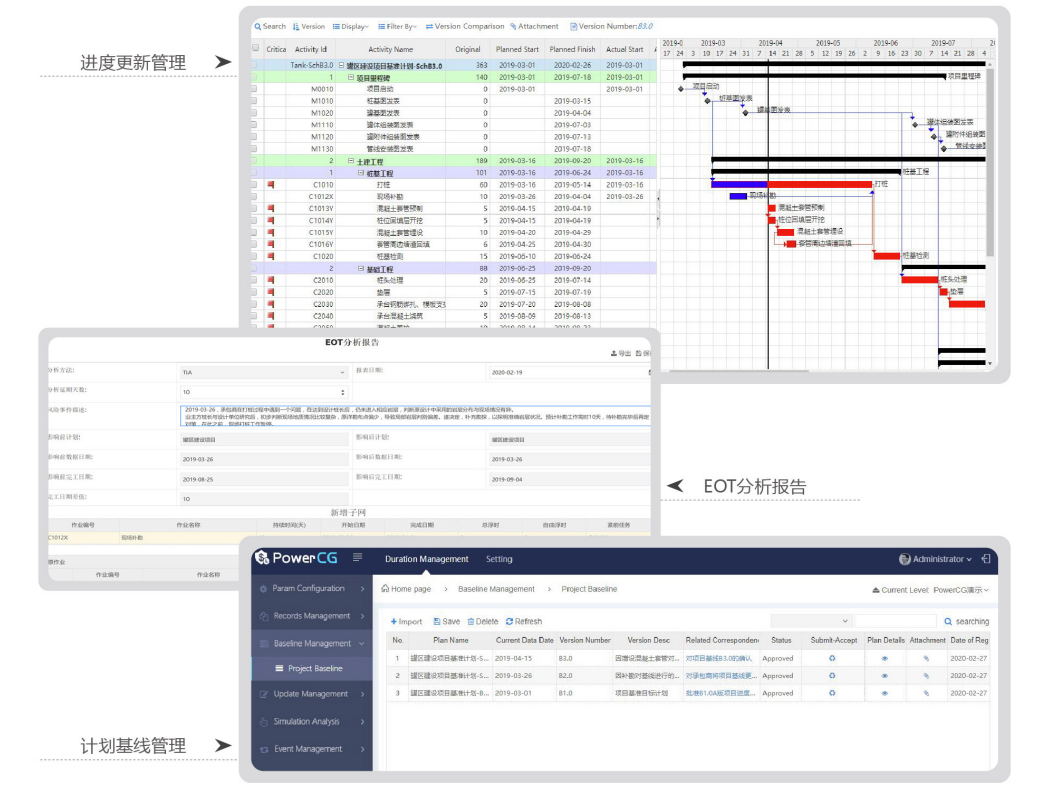This screenshot has height=796, width=1046.
Task: Toggle the sidebar hamburger menu icon
Action: click(x=358, y=557)
